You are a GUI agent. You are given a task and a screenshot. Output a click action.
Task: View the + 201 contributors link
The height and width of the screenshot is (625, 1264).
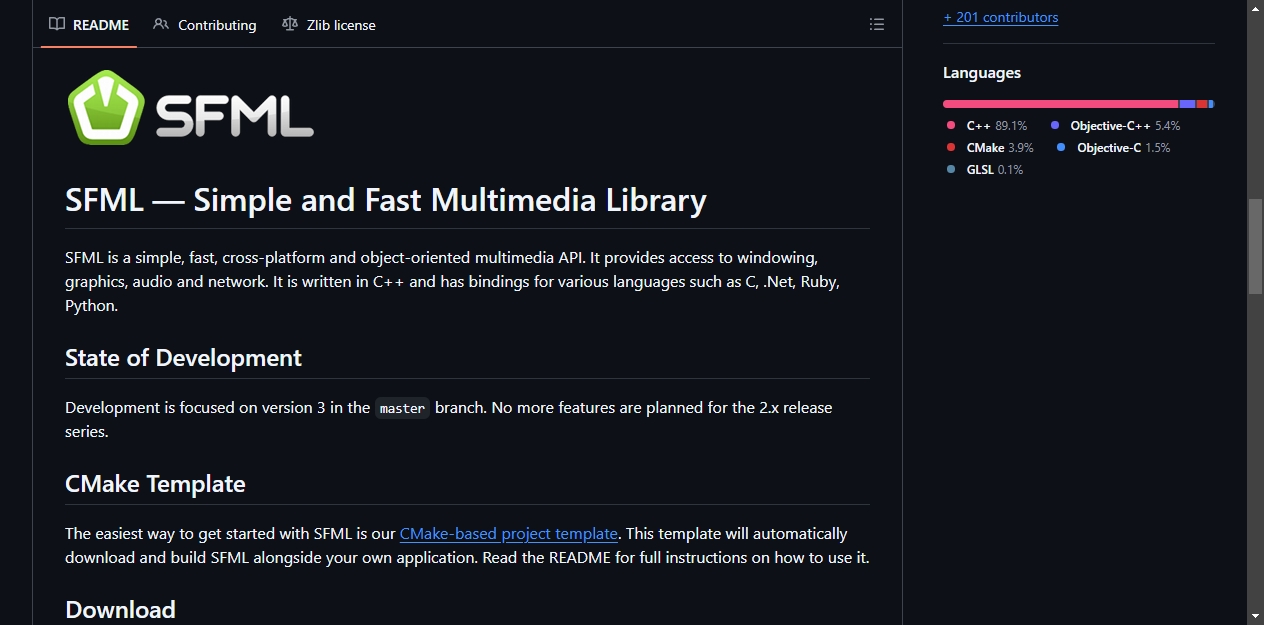click(1000, 17)
